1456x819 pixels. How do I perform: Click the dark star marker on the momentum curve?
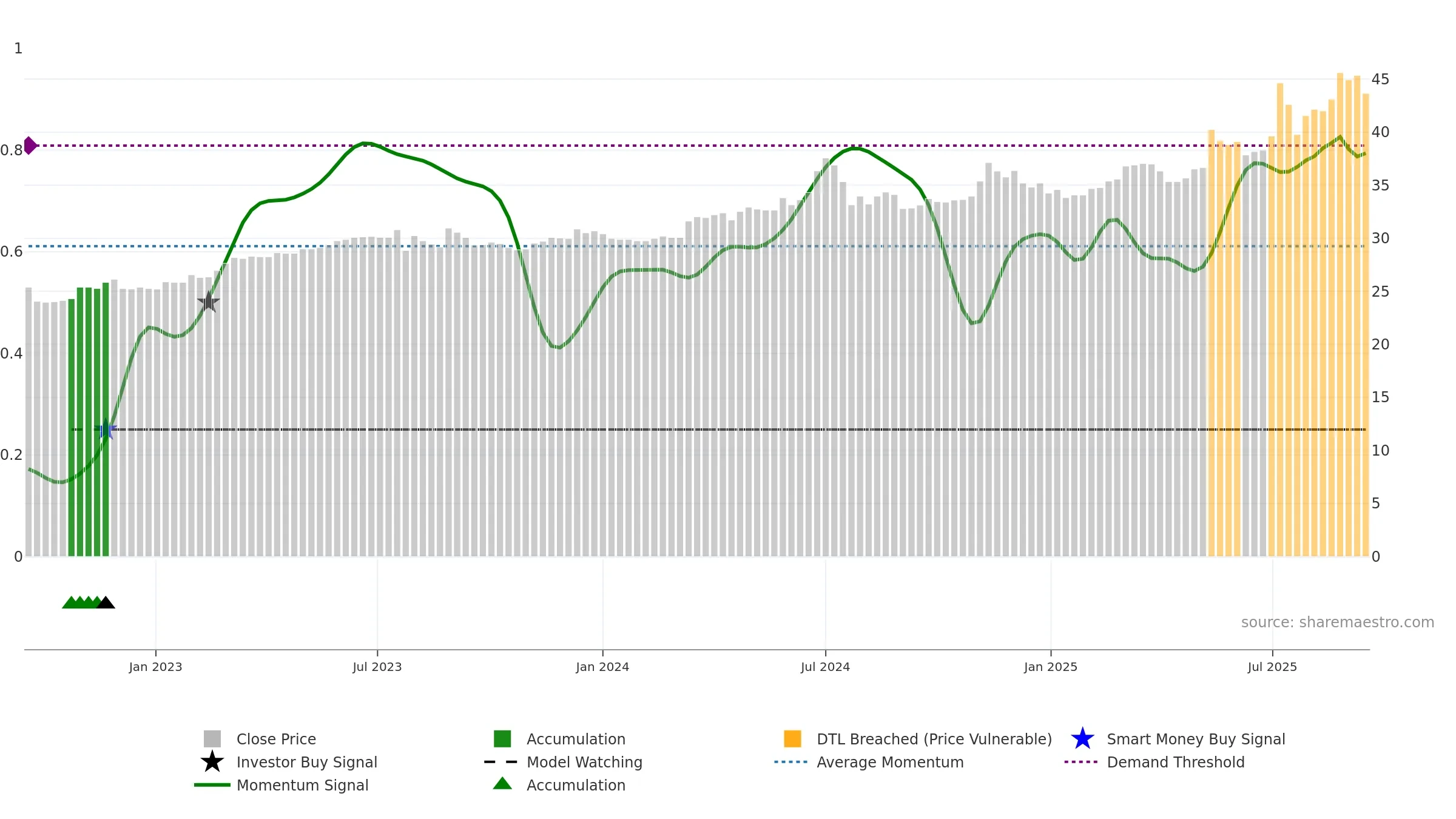(x=209, y=302)
